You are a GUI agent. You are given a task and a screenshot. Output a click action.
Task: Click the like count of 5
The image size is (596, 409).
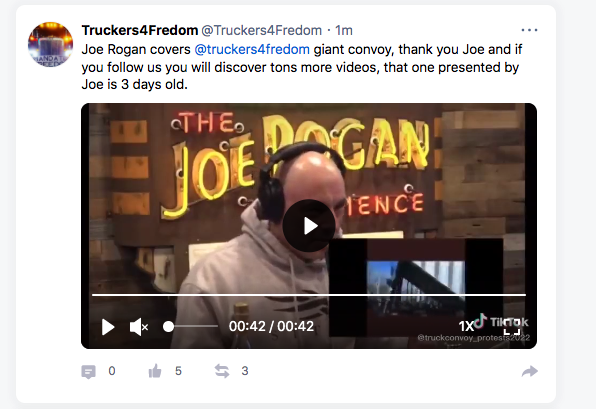tap(178, 371)
